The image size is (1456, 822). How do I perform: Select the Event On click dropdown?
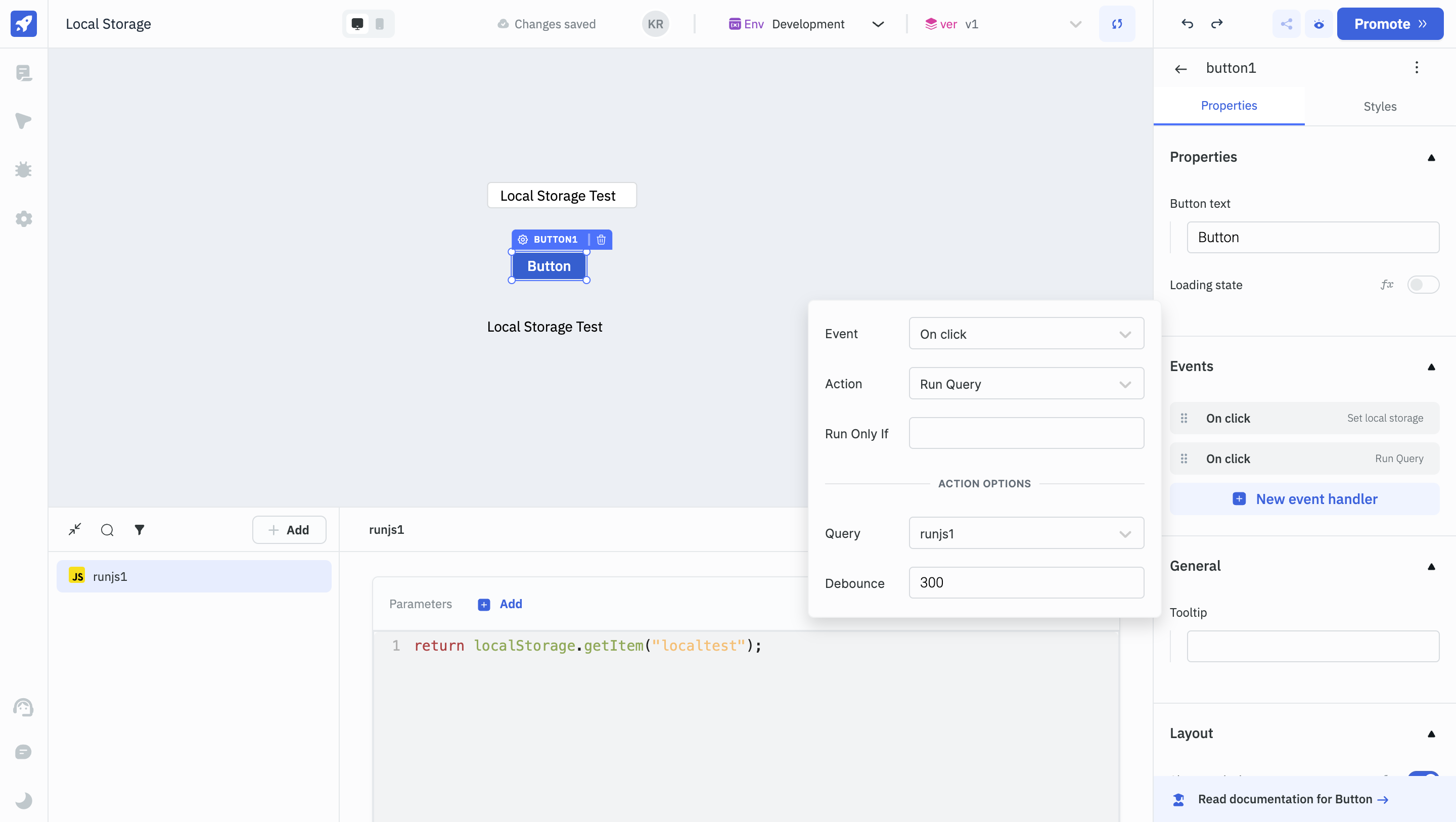[x=1026, y=333]
